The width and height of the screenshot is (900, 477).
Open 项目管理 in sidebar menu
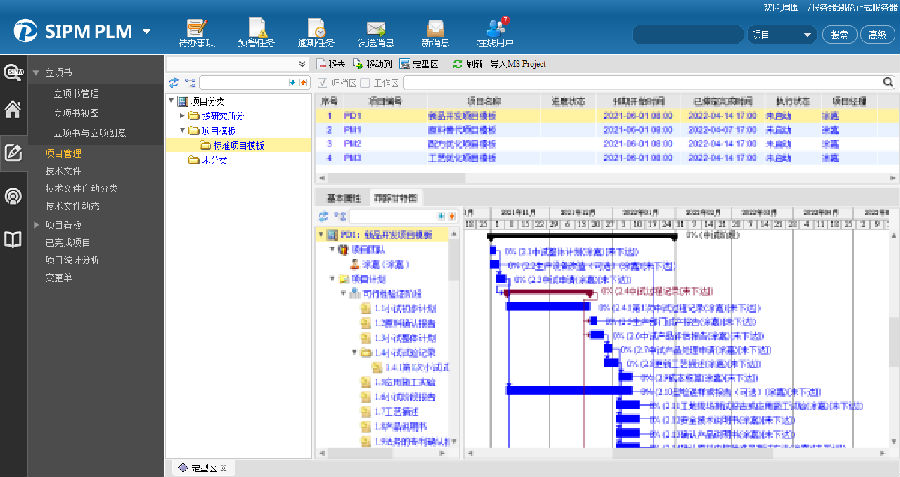tap(63, 153)
